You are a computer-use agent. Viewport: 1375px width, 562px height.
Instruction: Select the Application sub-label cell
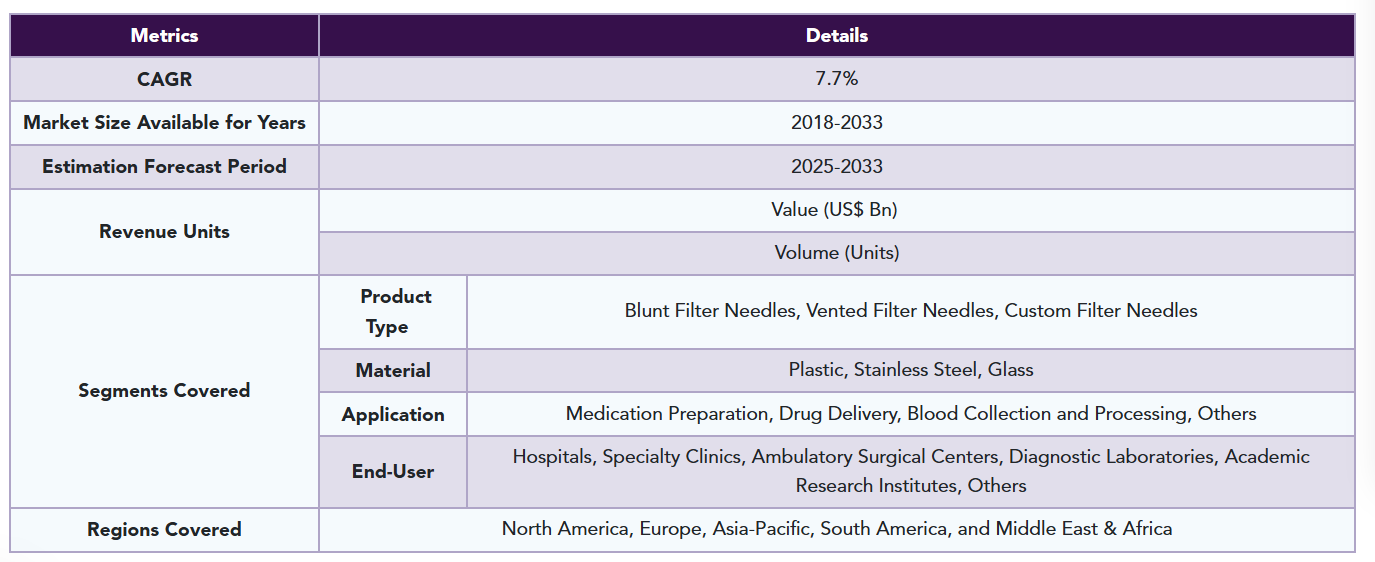(x=393, y=414)
